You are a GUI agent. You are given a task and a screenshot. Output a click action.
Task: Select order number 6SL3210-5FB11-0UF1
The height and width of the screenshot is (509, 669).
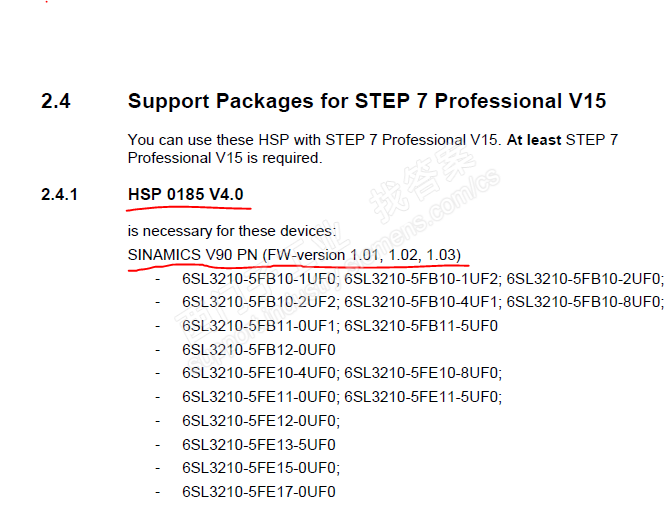[x=258, y=325]
